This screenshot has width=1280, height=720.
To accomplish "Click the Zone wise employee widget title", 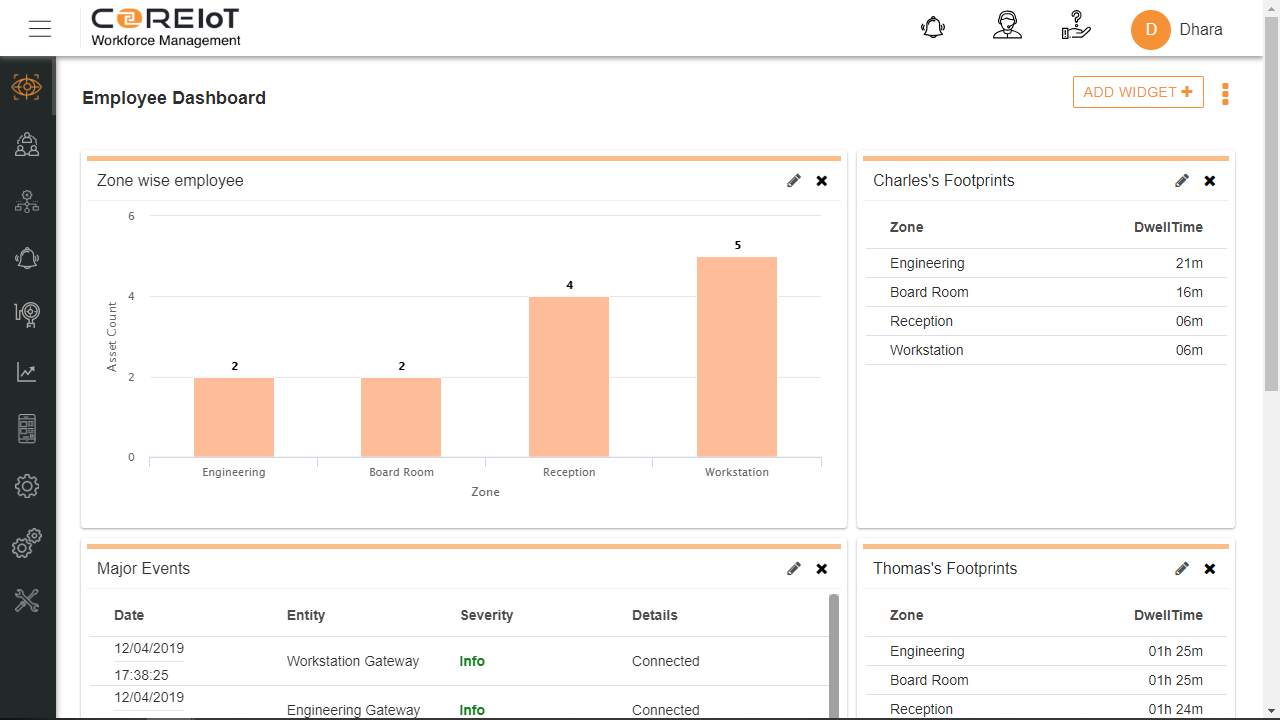I will pos(170,181).
